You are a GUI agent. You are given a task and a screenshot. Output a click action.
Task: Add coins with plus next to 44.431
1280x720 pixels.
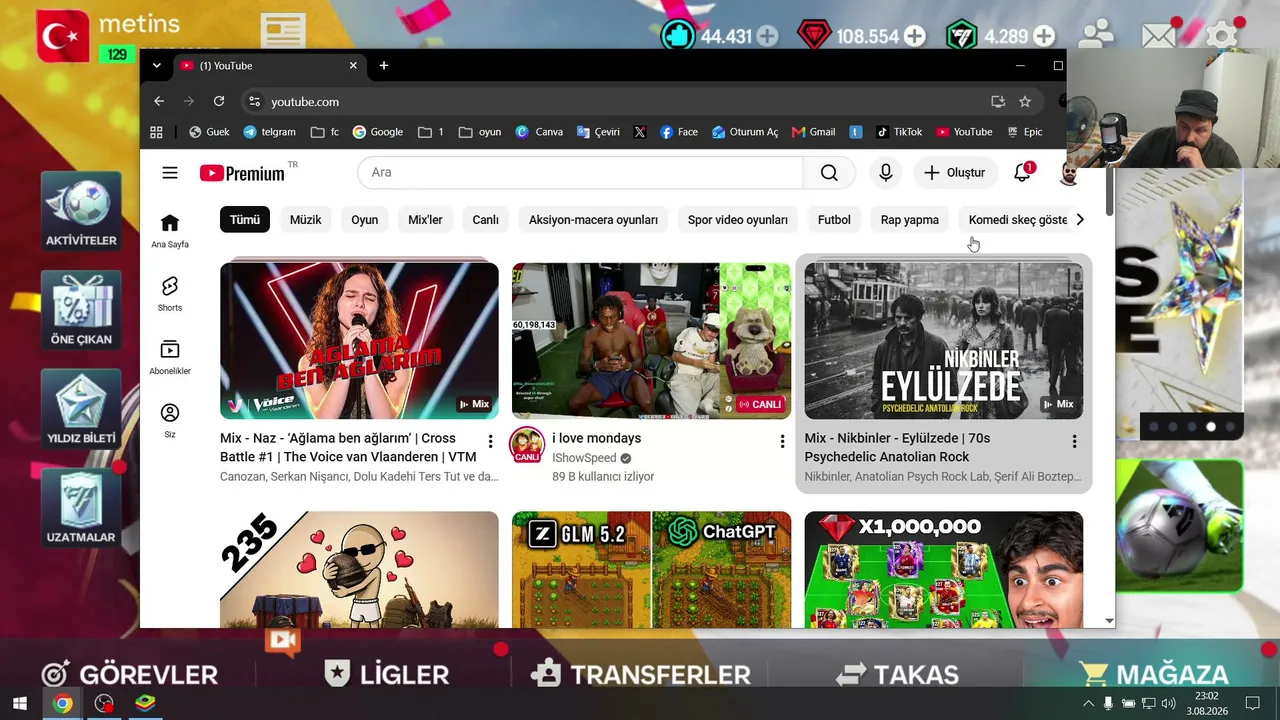tap(767, 36)
